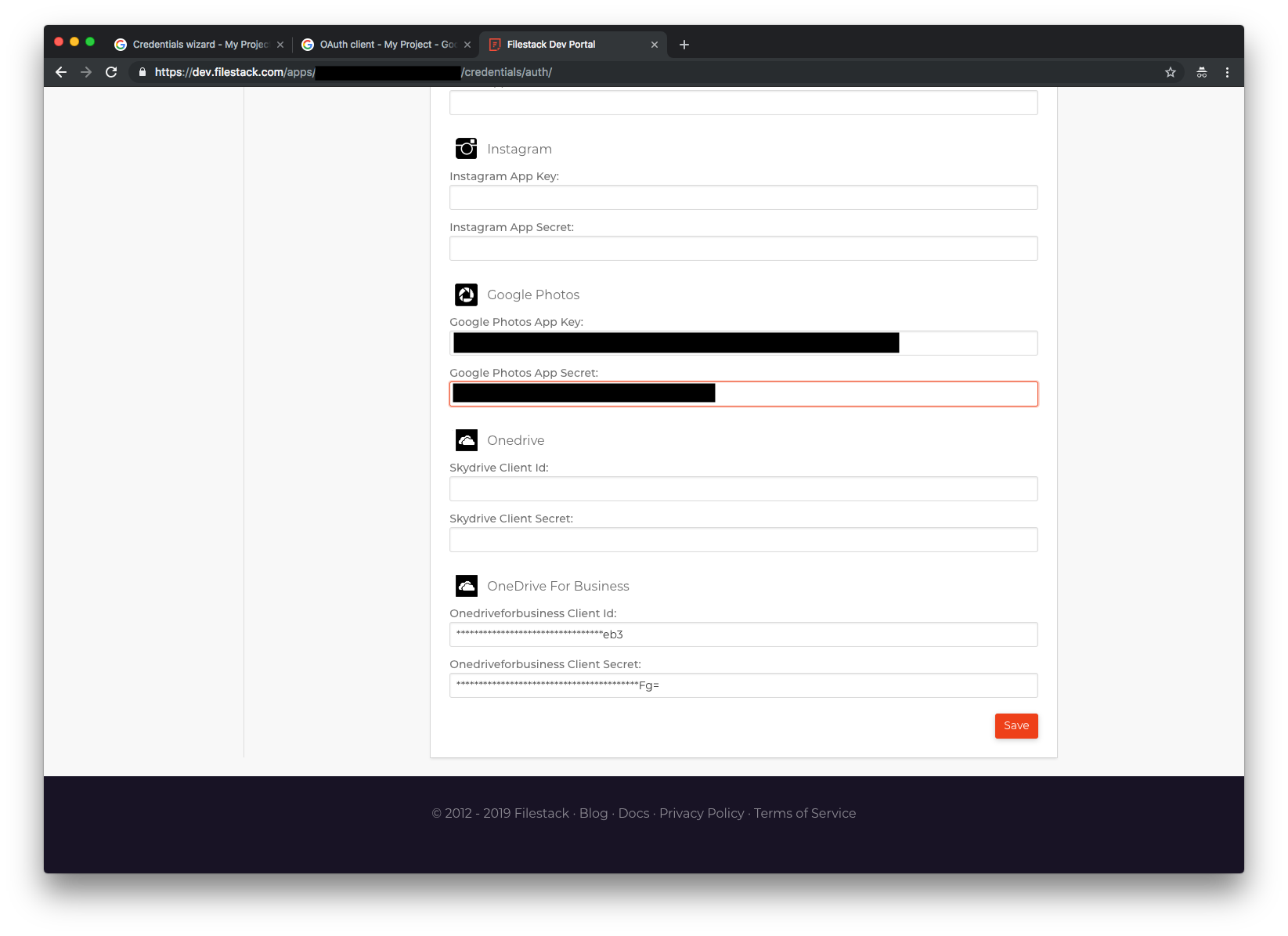Bookmark this page with the star icon

pos(1171,72)
